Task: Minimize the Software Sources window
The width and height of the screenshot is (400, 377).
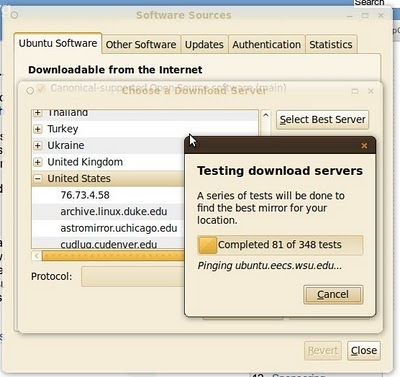Action: (x=350, y=16)
